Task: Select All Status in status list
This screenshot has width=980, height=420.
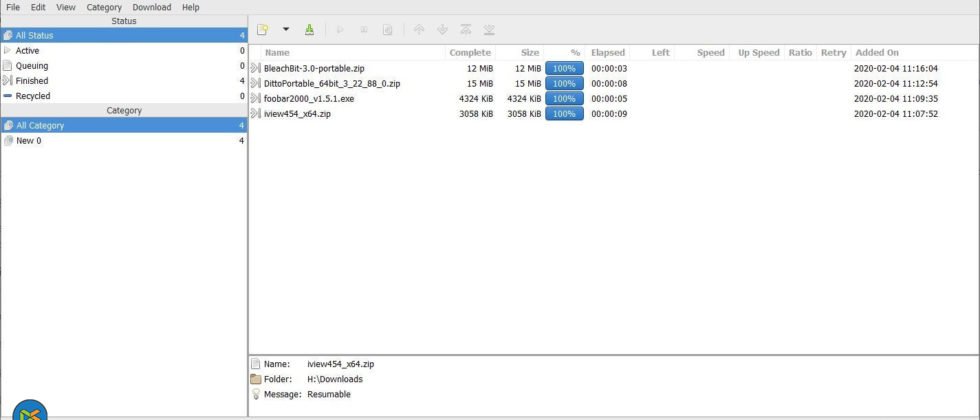Action: pos(124,36)
